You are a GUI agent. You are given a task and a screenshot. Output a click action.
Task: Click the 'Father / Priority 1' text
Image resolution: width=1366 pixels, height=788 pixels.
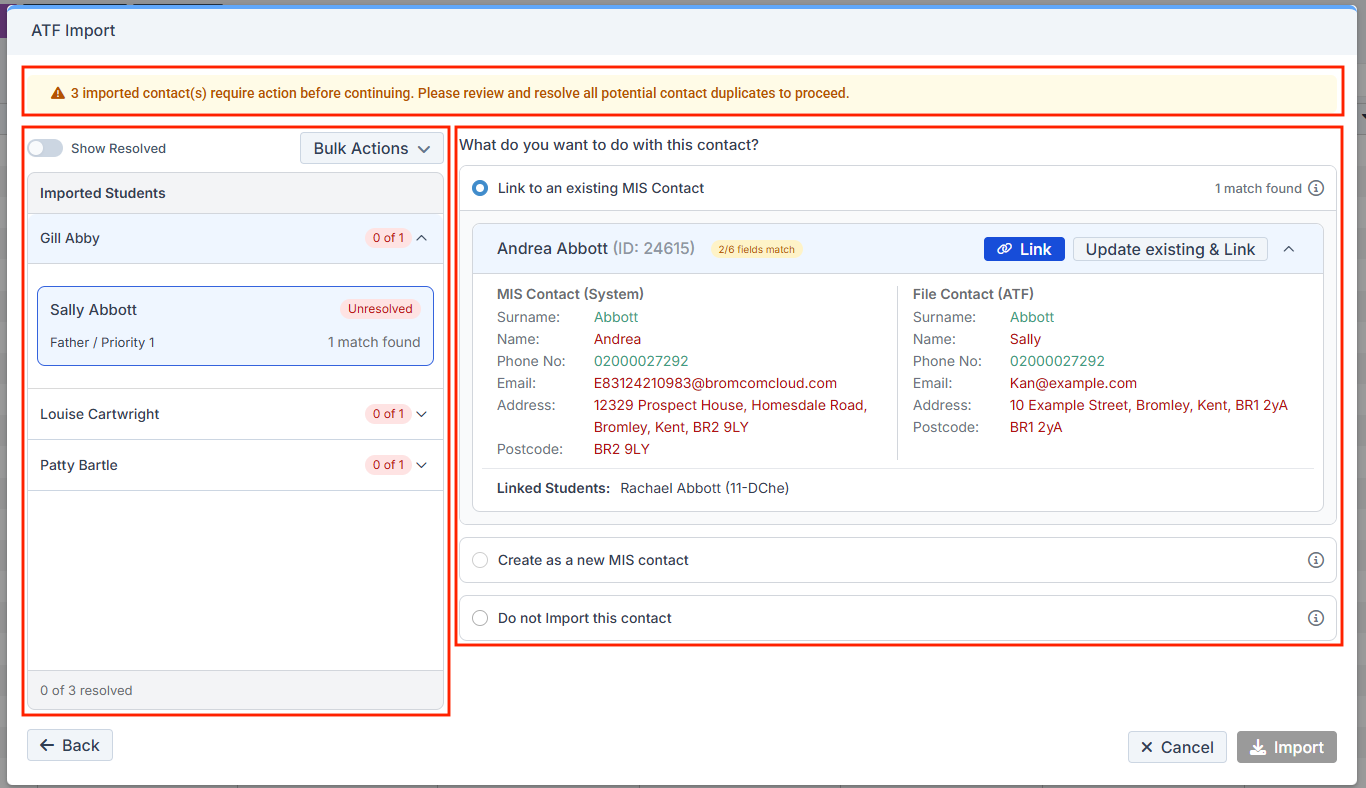pos(102,342)
